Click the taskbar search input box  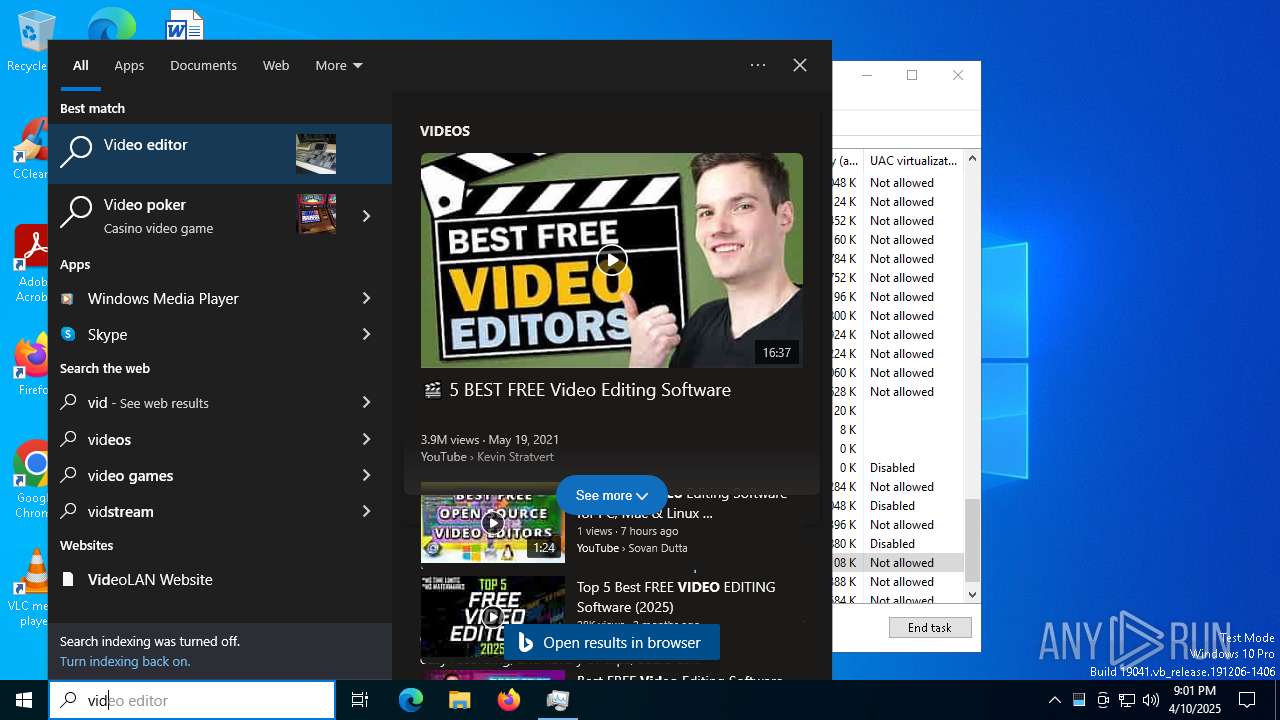click(192, 700)
